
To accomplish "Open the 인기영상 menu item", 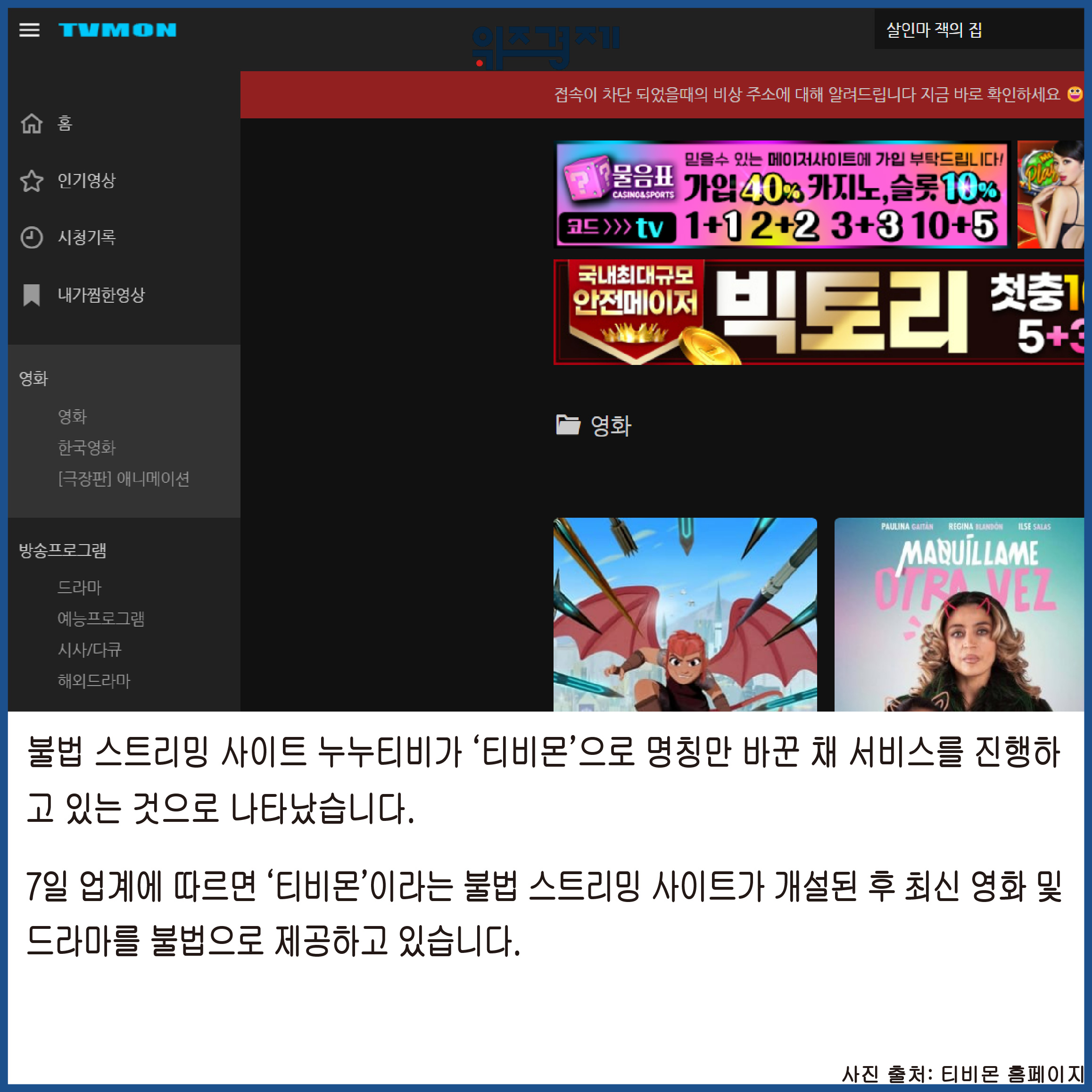I will coord(86,181).
